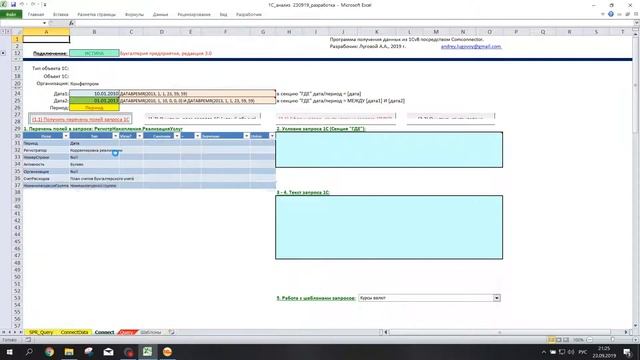Click query condition text area (ГДЕ)
640x360 pixels.
[x=389, y=150]
